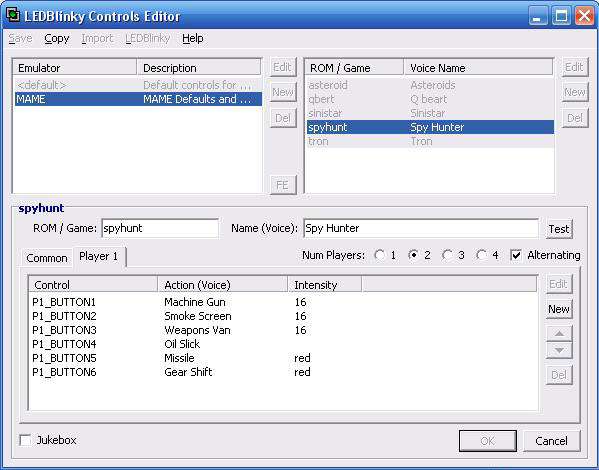Select the P1_BUTTON2 Smoke Screen row
This screenshot has width=599, height=470.
pyautogui.click(x=283, y=316)
